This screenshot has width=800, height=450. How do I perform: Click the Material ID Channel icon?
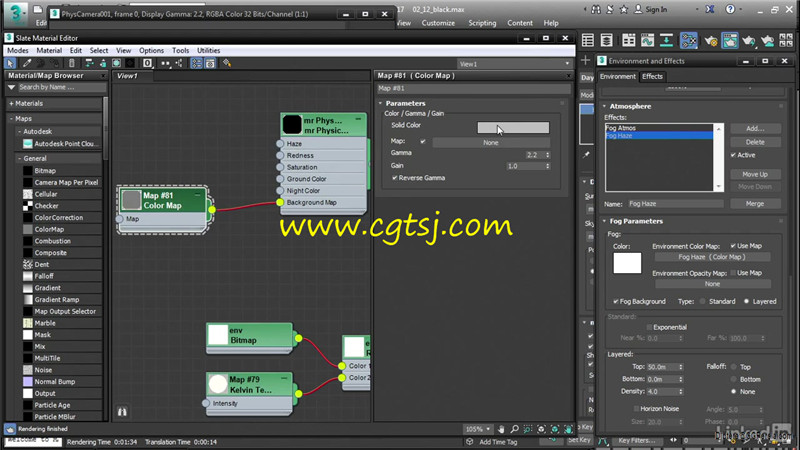(x=147, y=63)
